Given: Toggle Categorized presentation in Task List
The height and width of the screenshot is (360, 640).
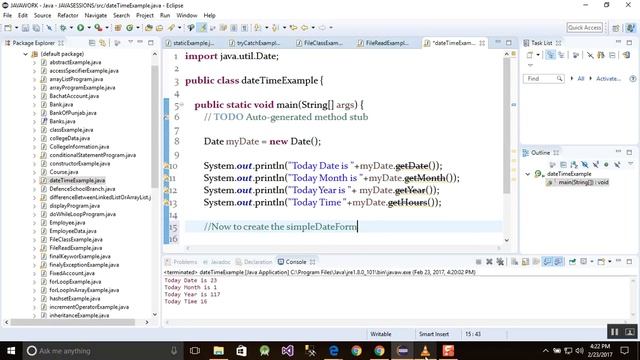Looking at the screenshot, I should pos(551,55).
